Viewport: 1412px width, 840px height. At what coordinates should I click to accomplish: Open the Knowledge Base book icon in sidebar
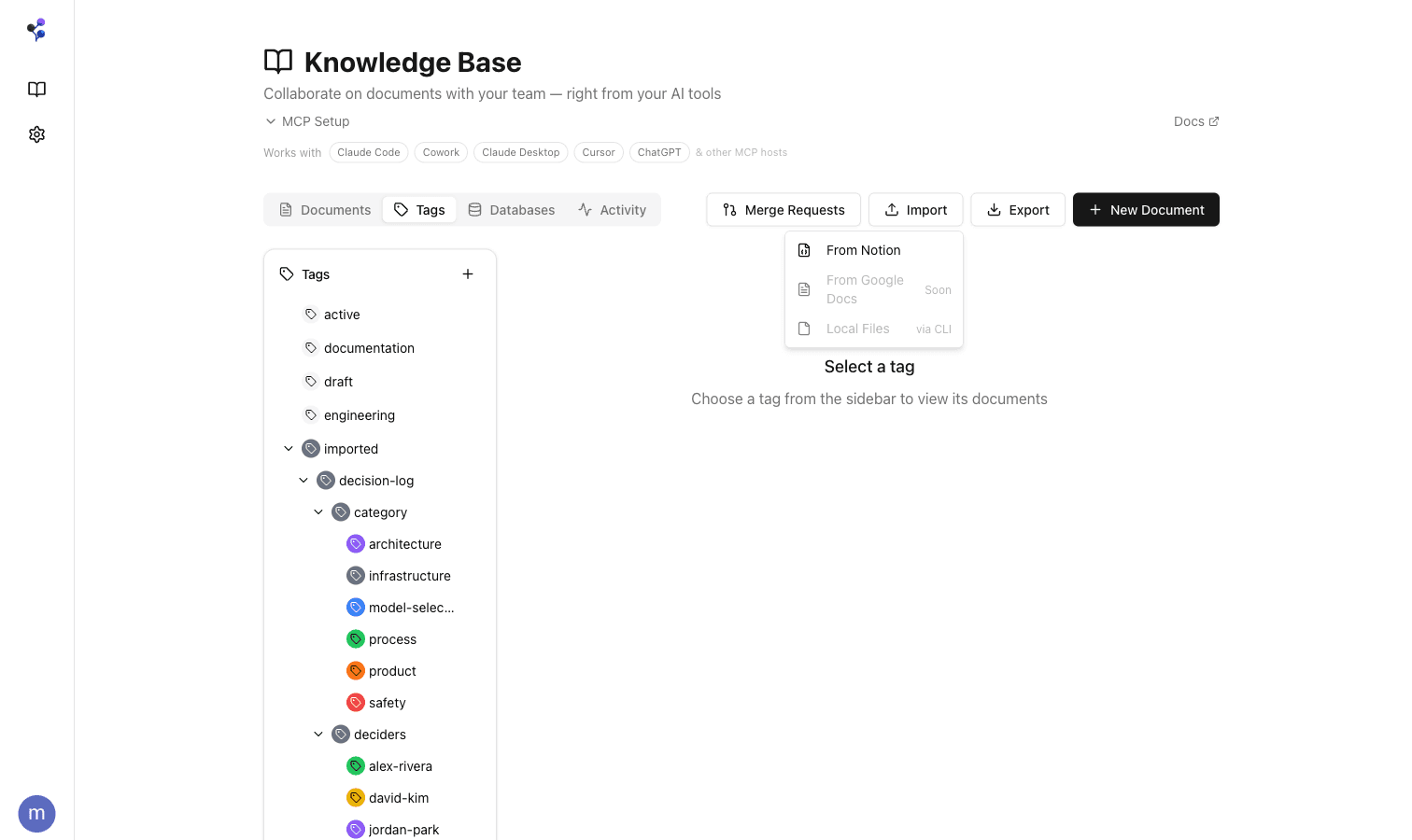click(x=36, y=89)
